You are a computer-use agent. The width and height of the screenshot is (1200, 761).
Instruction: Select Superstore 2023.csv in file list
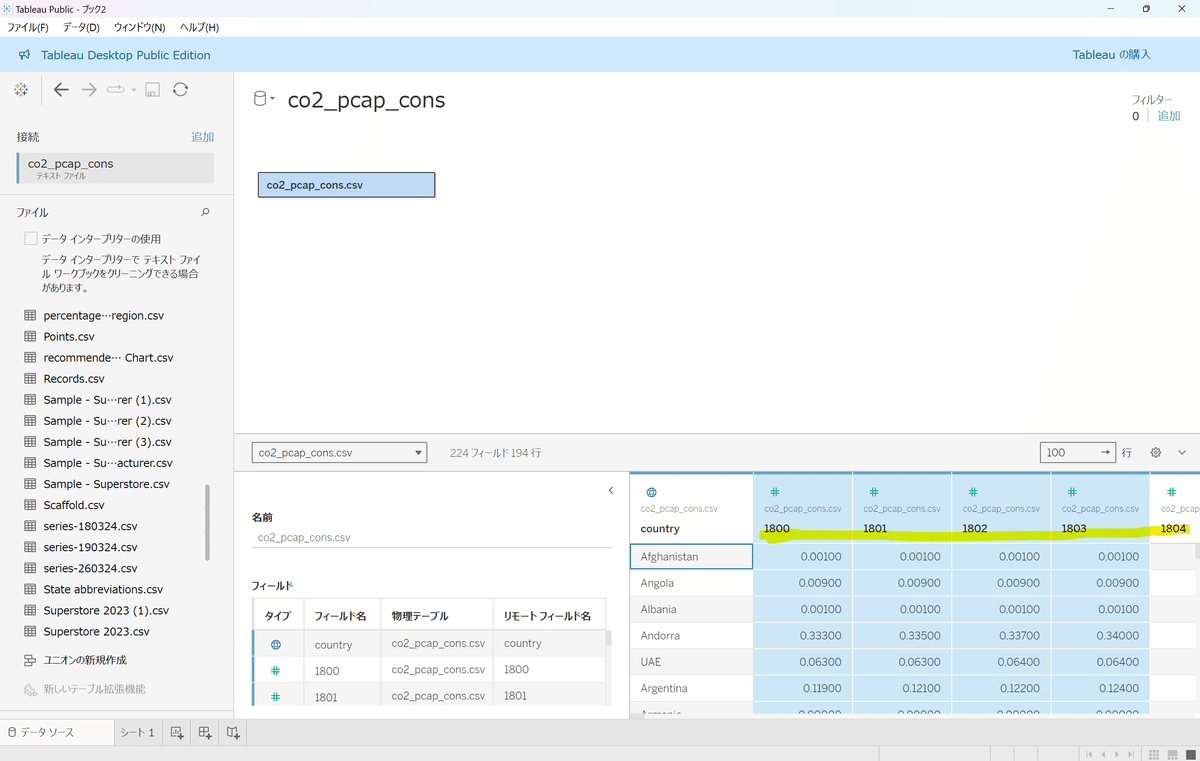pyautogui.click(x=96, y=632)
